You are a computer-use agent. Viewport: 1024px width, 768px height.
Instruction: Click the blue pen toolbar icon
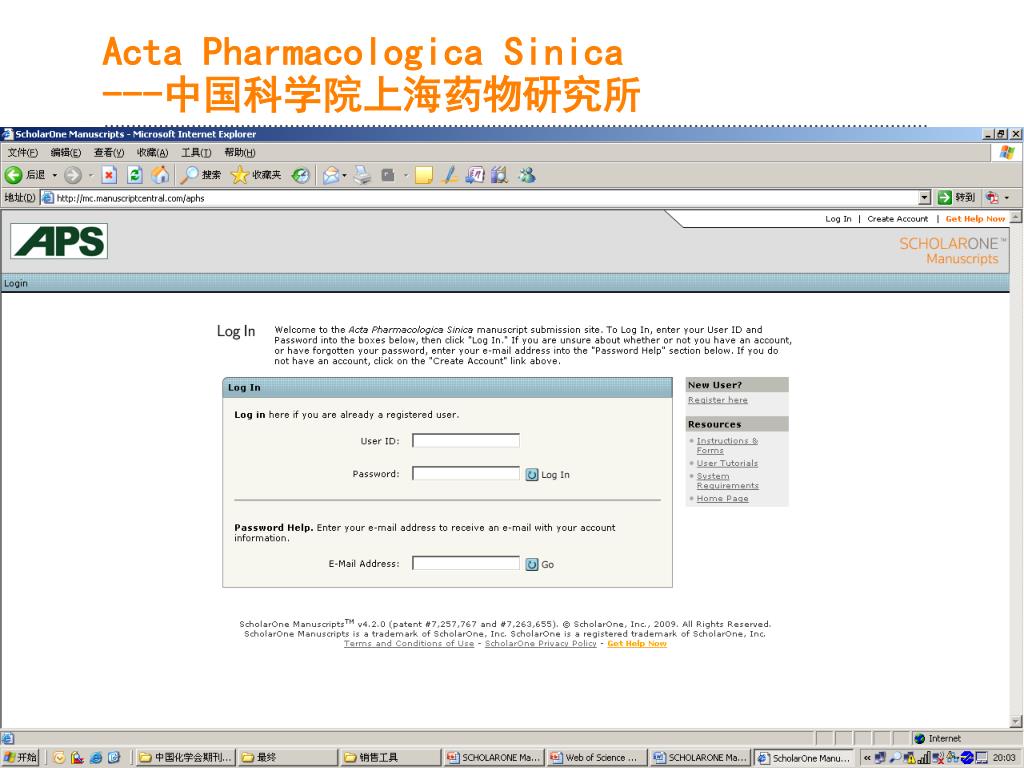pos(449,175)
